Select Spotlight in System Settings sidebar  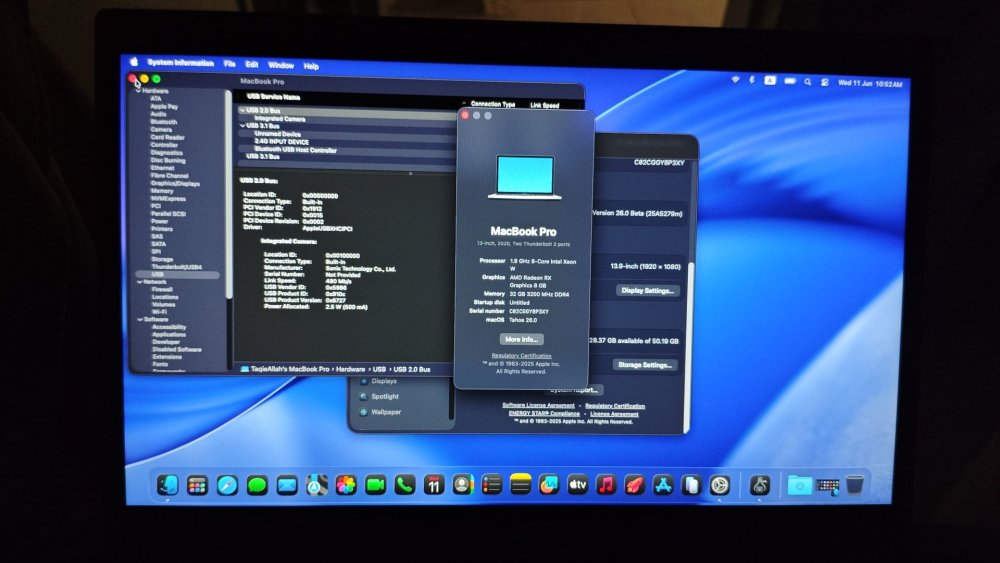tap(385, 396)
